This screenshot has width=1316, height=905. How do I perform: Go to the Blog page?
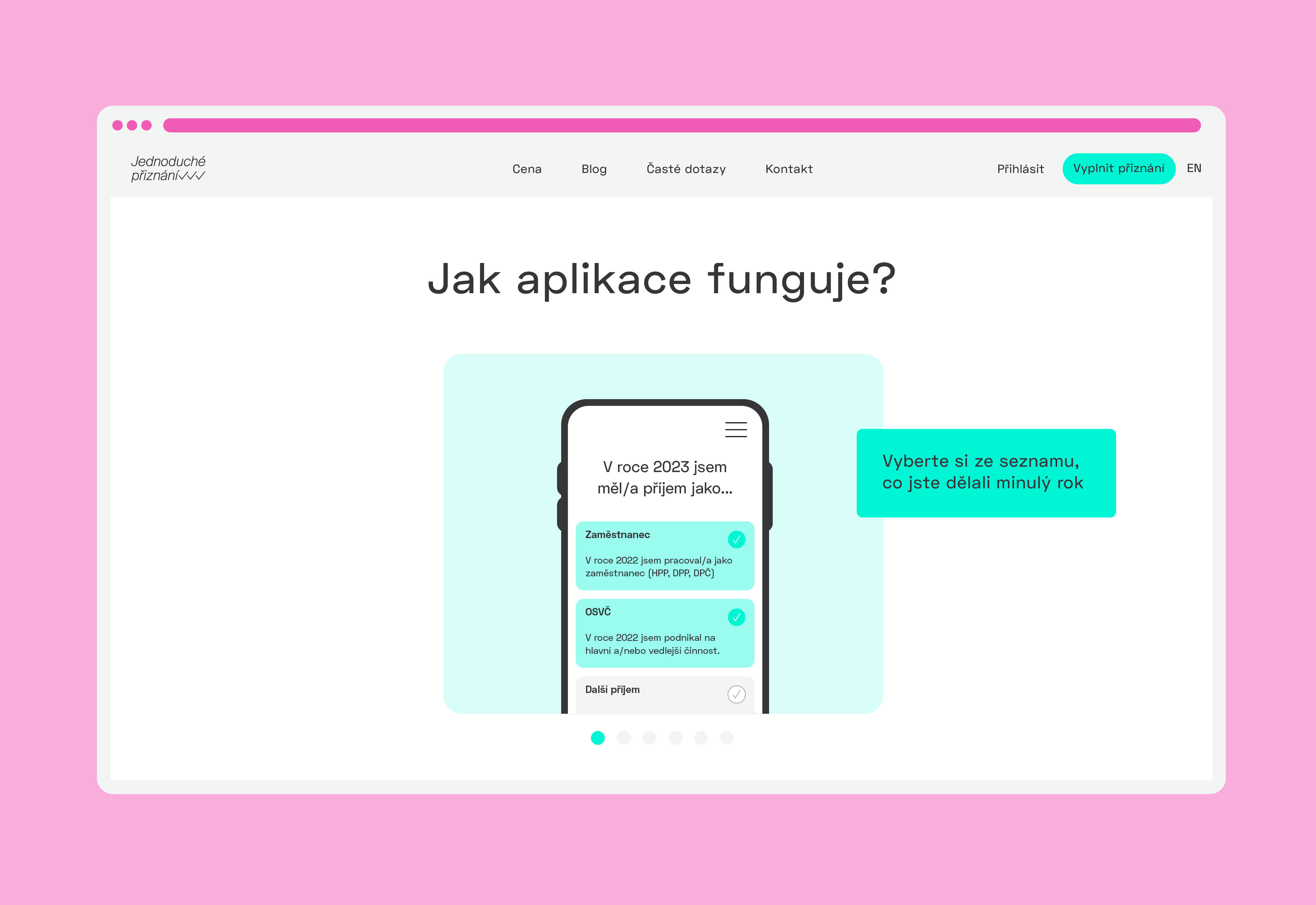click(x=594, y=169)
